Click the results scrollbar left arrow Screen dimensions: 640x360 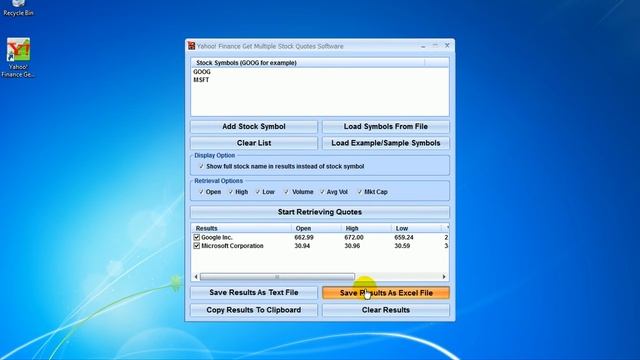pyautogui.click(x=196, y=277)
